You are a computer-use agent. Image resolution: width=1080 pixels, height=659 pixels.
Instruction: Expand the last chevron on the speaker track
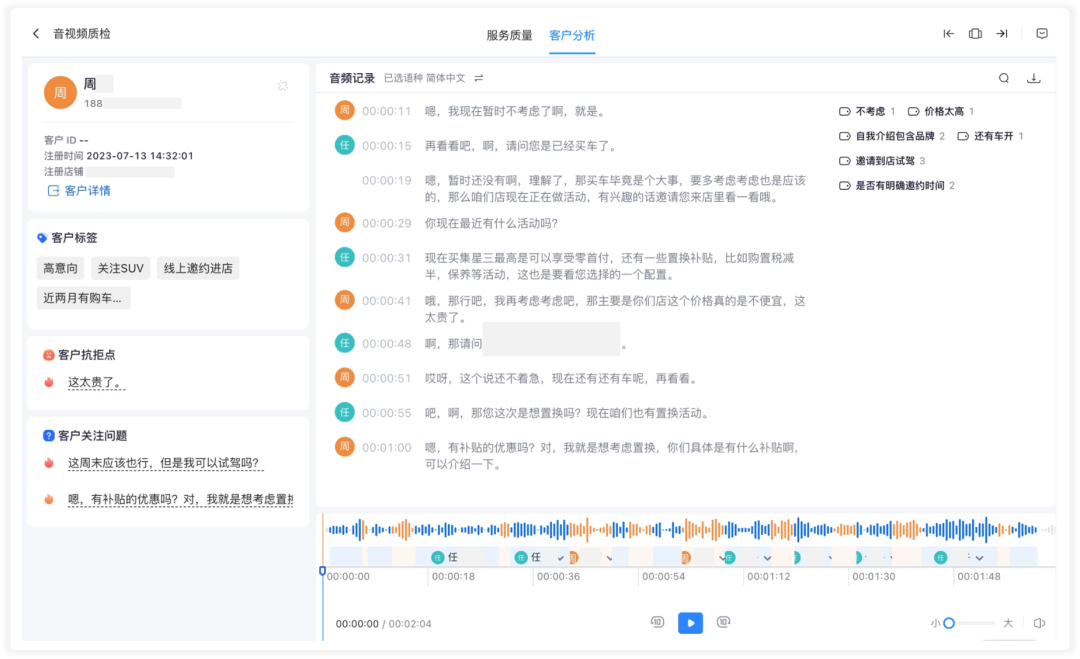tap(979, 558)
